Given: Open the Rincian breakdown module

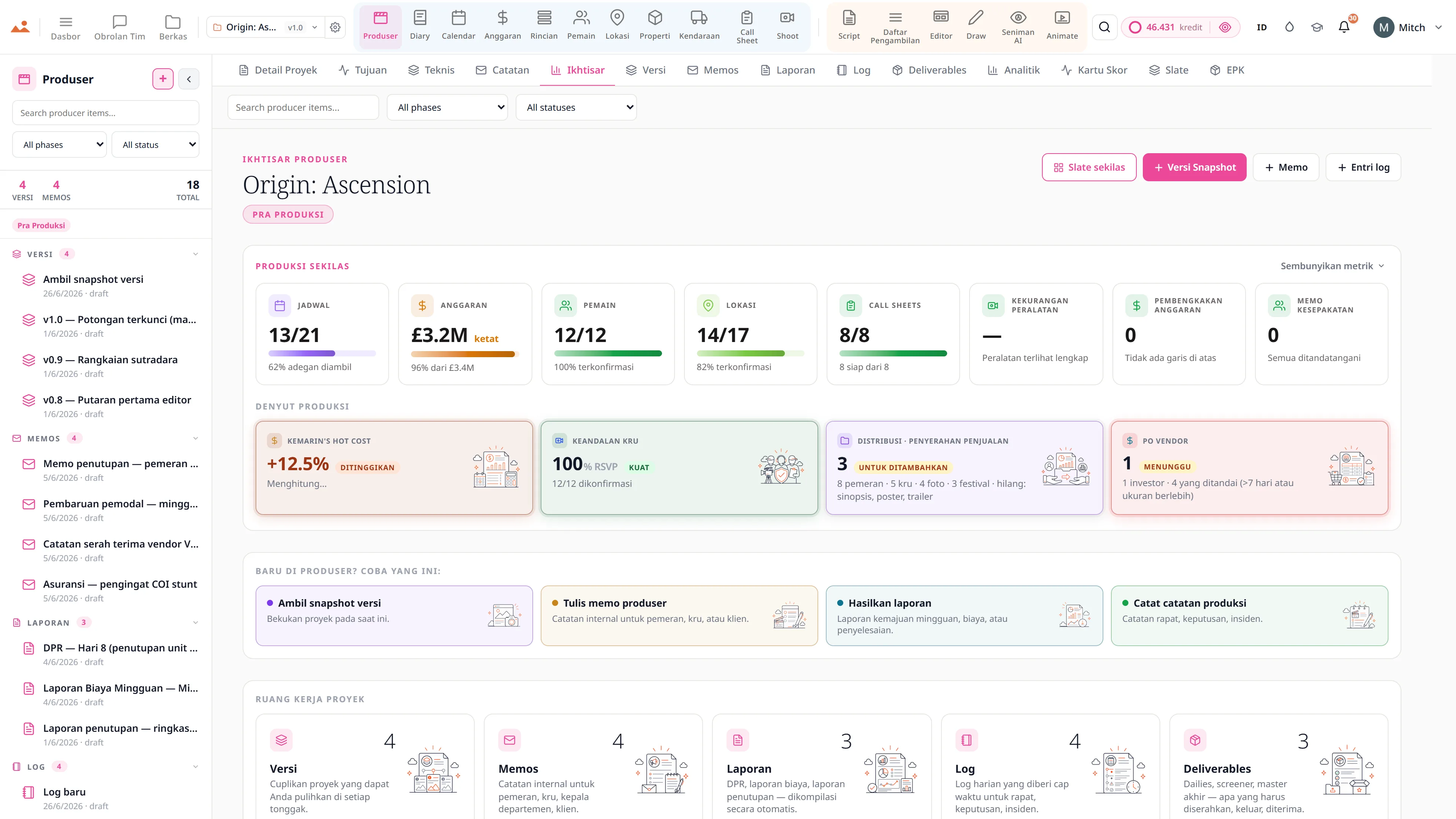Looking at the screenshot, I should tap(544, 27).
